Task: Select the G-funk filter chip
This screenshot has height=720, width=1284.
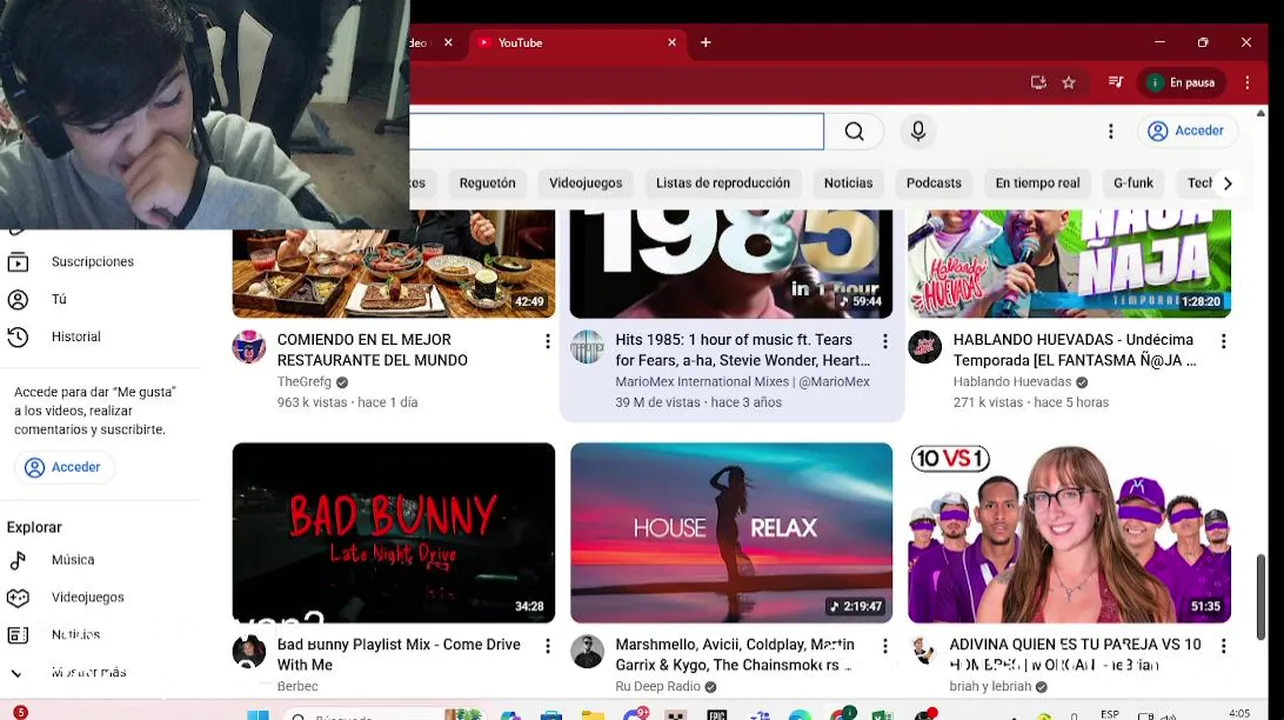Action: 1133,183
